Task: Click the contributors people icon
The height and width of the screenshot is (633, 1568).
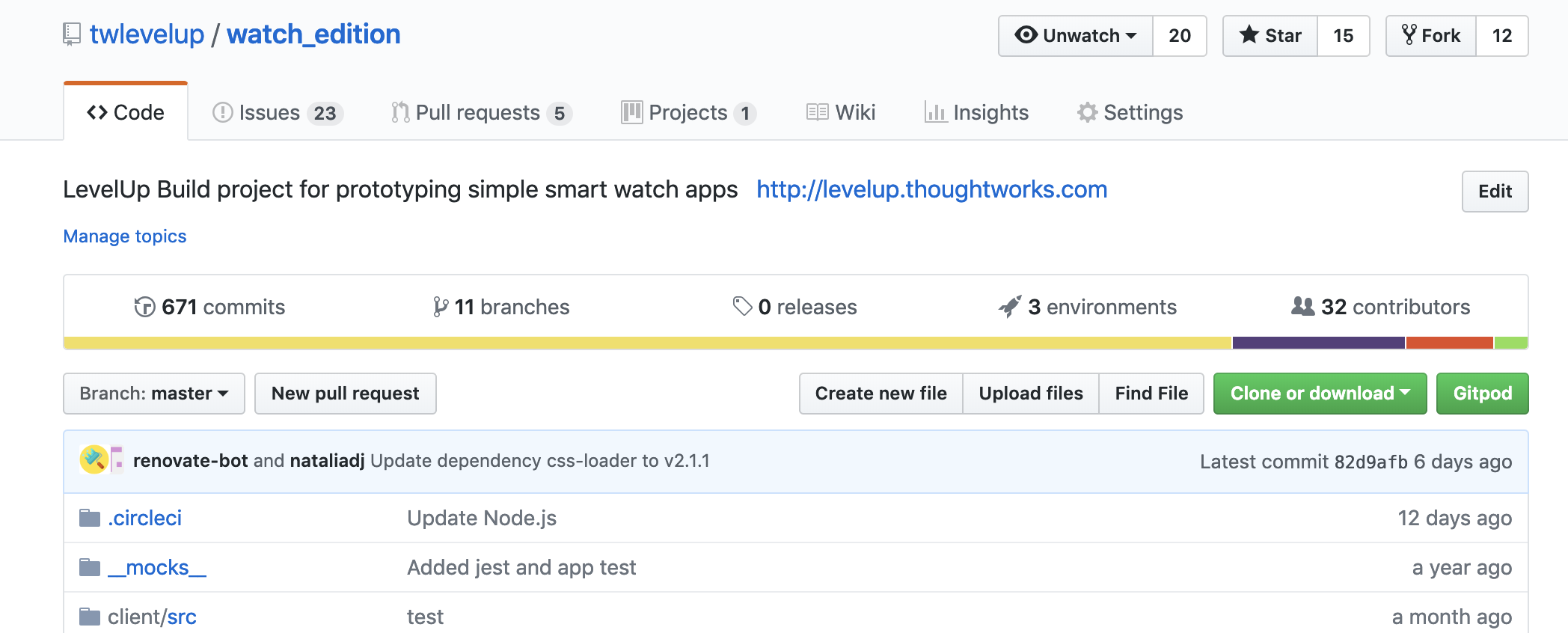Action: point(1302,306)
